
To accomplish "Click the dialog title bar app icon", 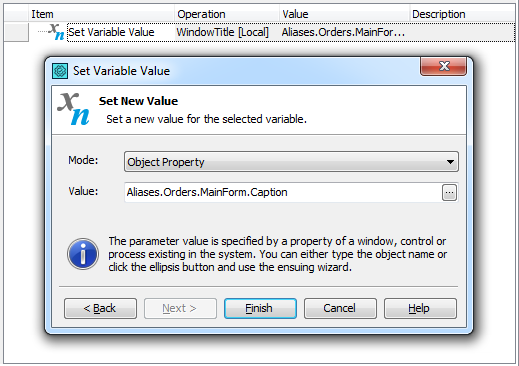I will pyautogui.click(x=60, y=71).
